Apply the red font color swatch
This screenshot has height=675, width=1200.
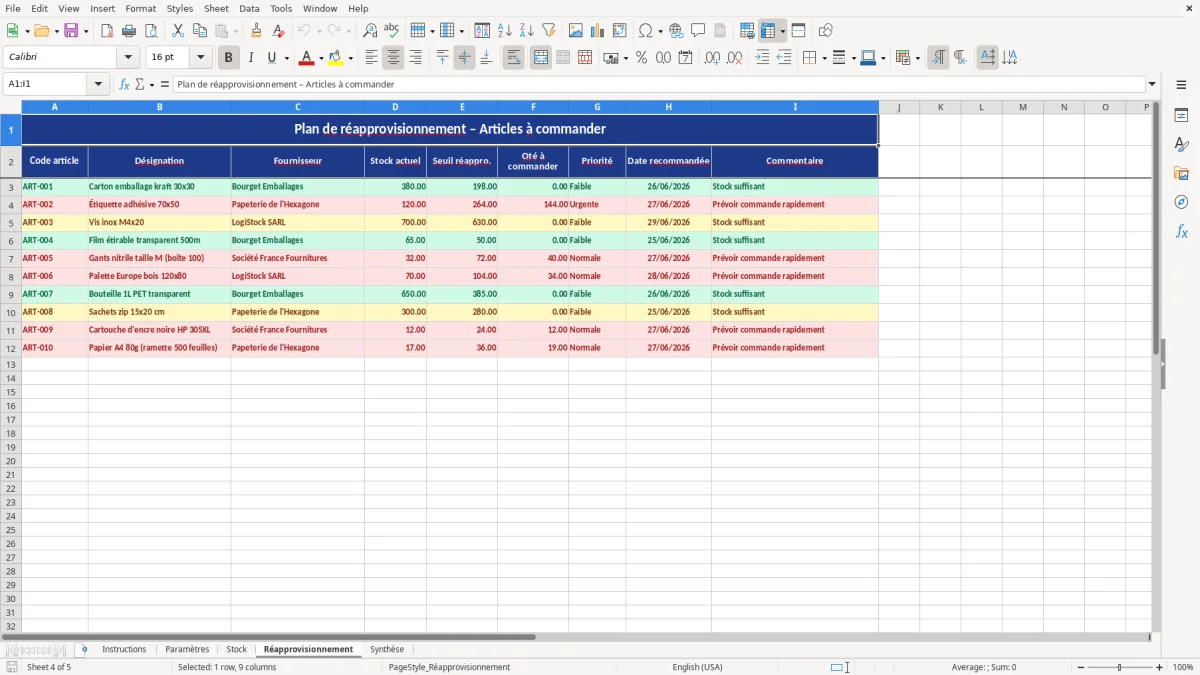307,58
